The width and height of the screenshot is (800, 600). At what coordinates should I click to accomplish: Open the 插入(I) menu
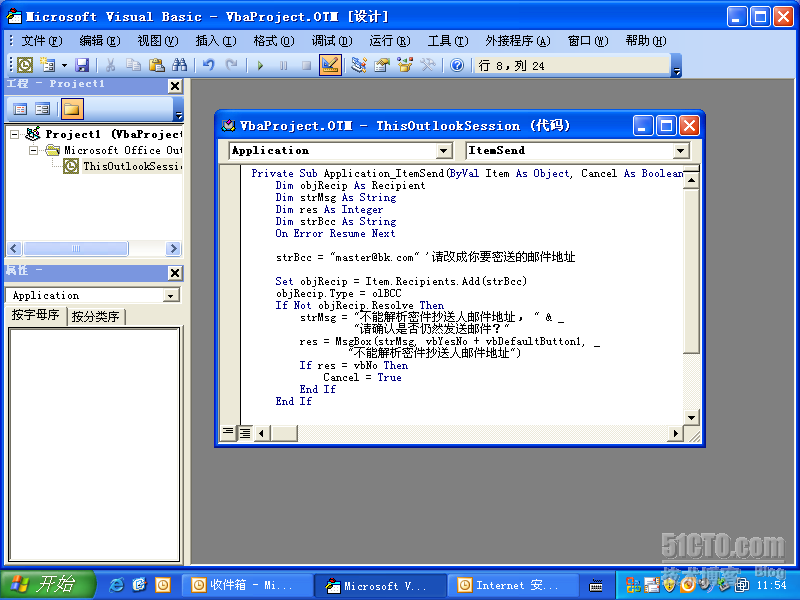(216, 41)
